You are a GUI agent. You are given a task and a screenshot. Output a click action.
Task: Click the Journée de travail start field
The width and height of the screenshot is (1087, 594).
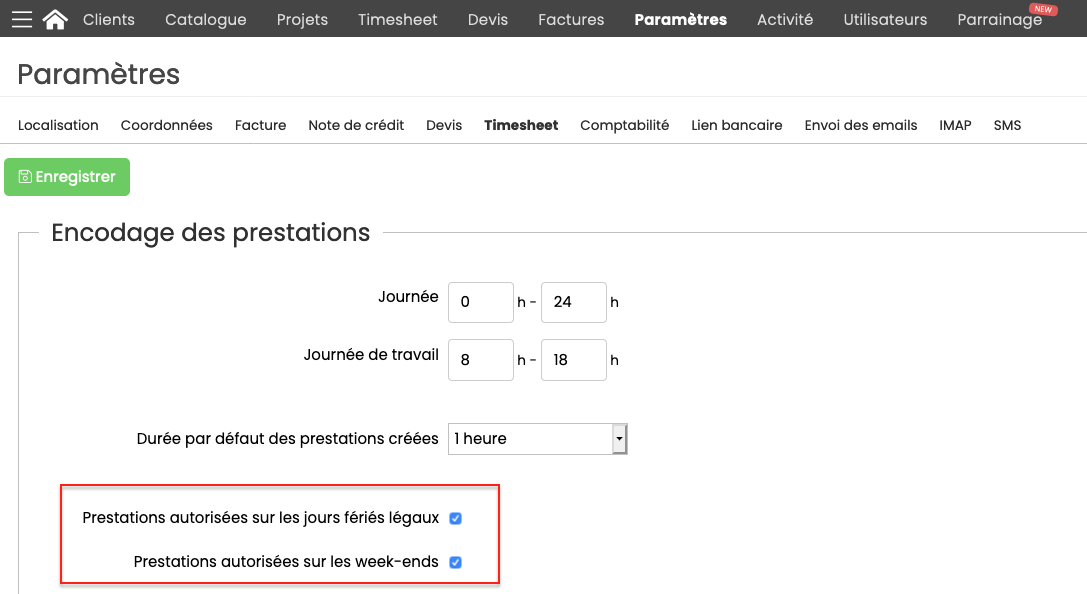480,360
